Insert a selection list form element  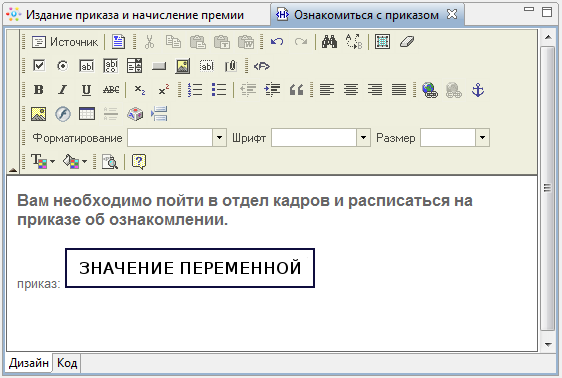click(135, 66)
